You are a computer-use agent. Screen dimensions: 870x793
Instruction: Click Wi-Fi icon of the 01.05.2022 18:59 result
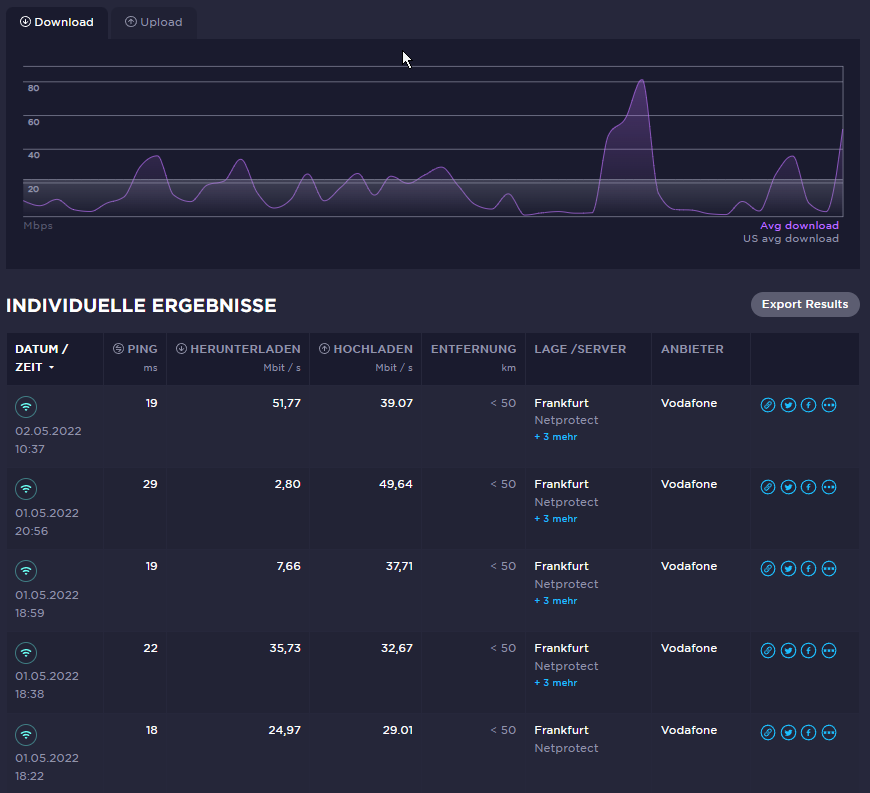click(26, 570)
